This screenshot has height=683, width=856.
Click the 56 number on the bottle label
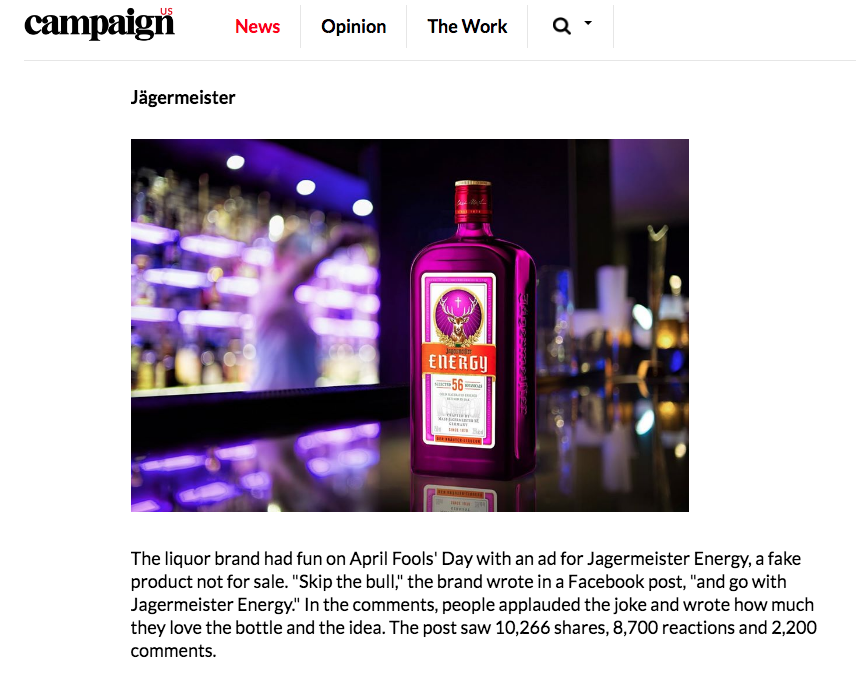click(457, 384)
